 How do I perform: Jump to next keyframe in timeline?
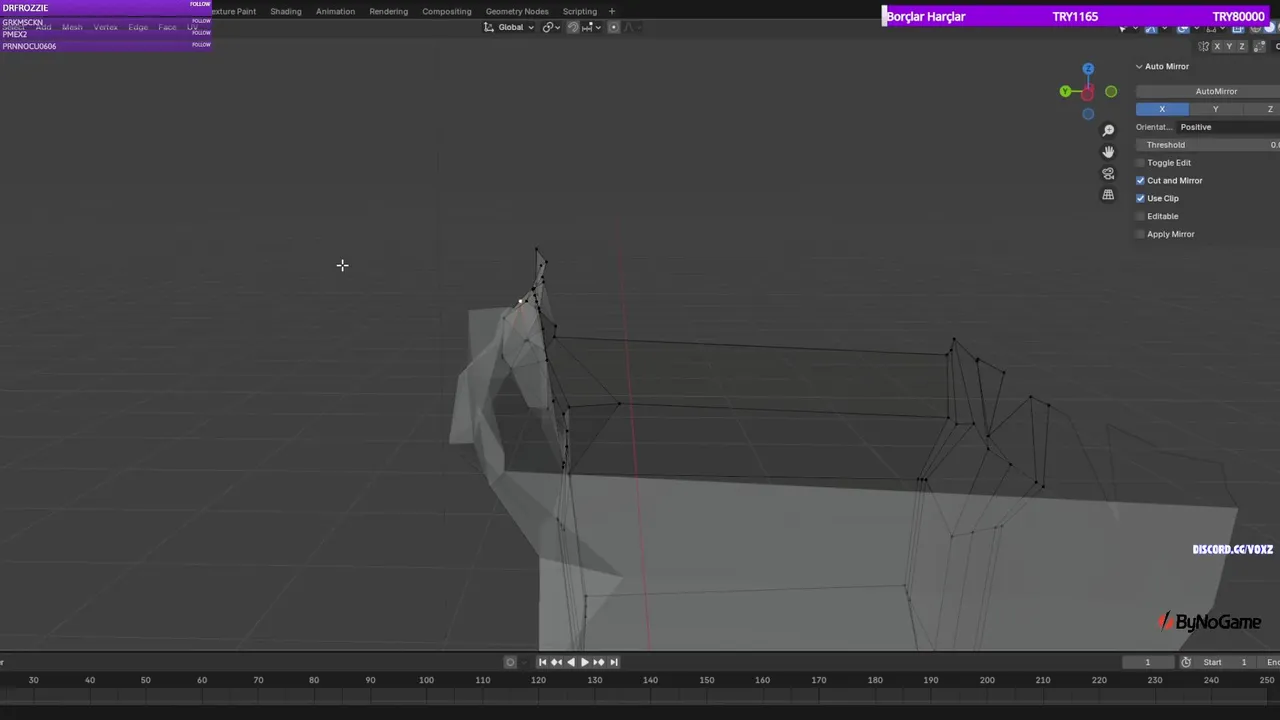(599, 662)
